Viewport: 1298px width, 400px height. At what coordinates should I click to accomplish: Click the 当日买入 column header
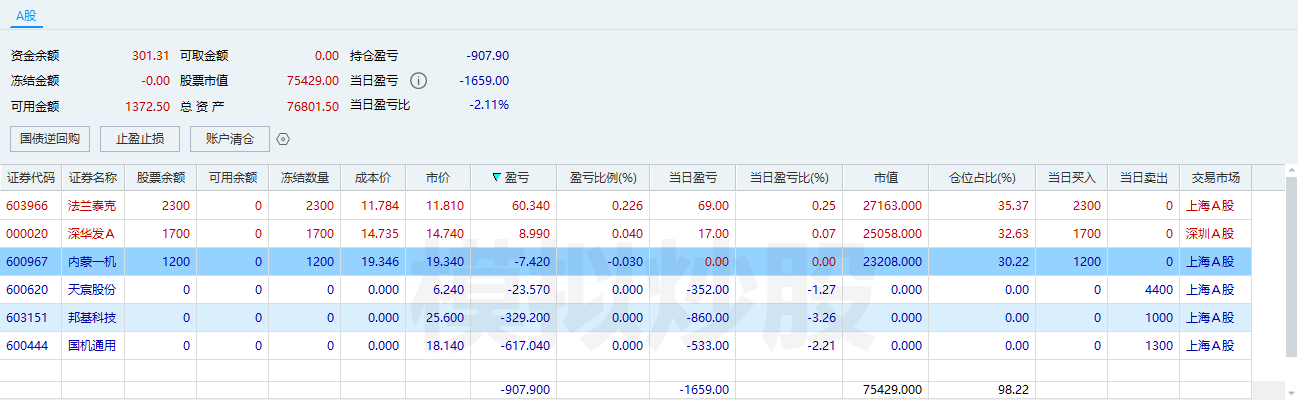1071,178
